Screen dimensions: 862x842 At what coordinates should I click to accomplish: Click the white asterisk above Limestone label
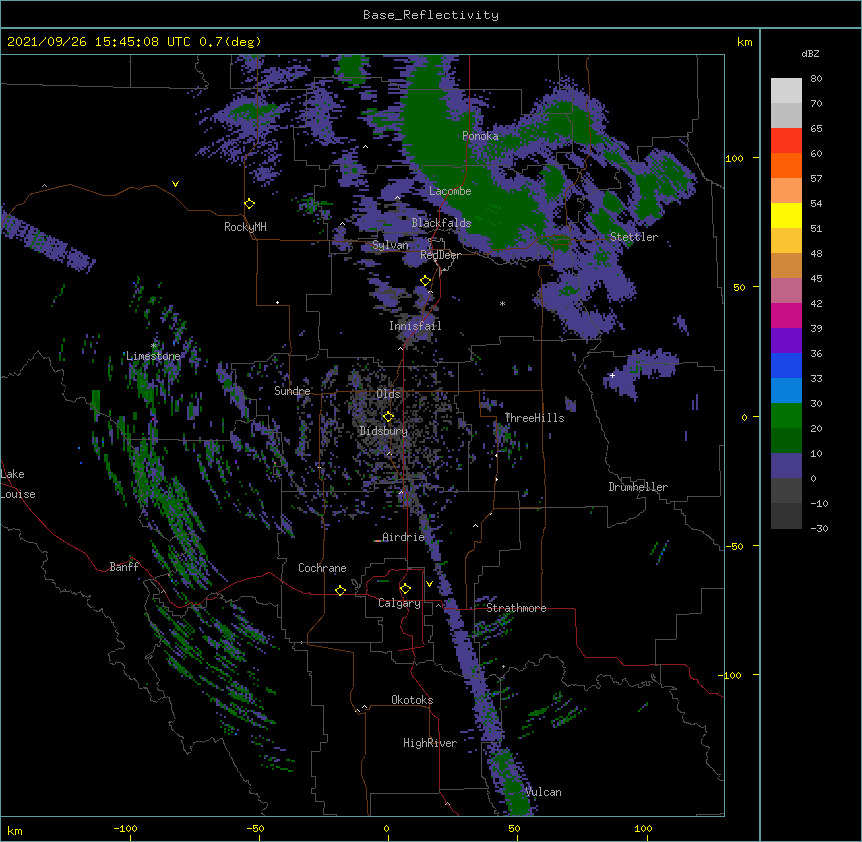[153, 345]
